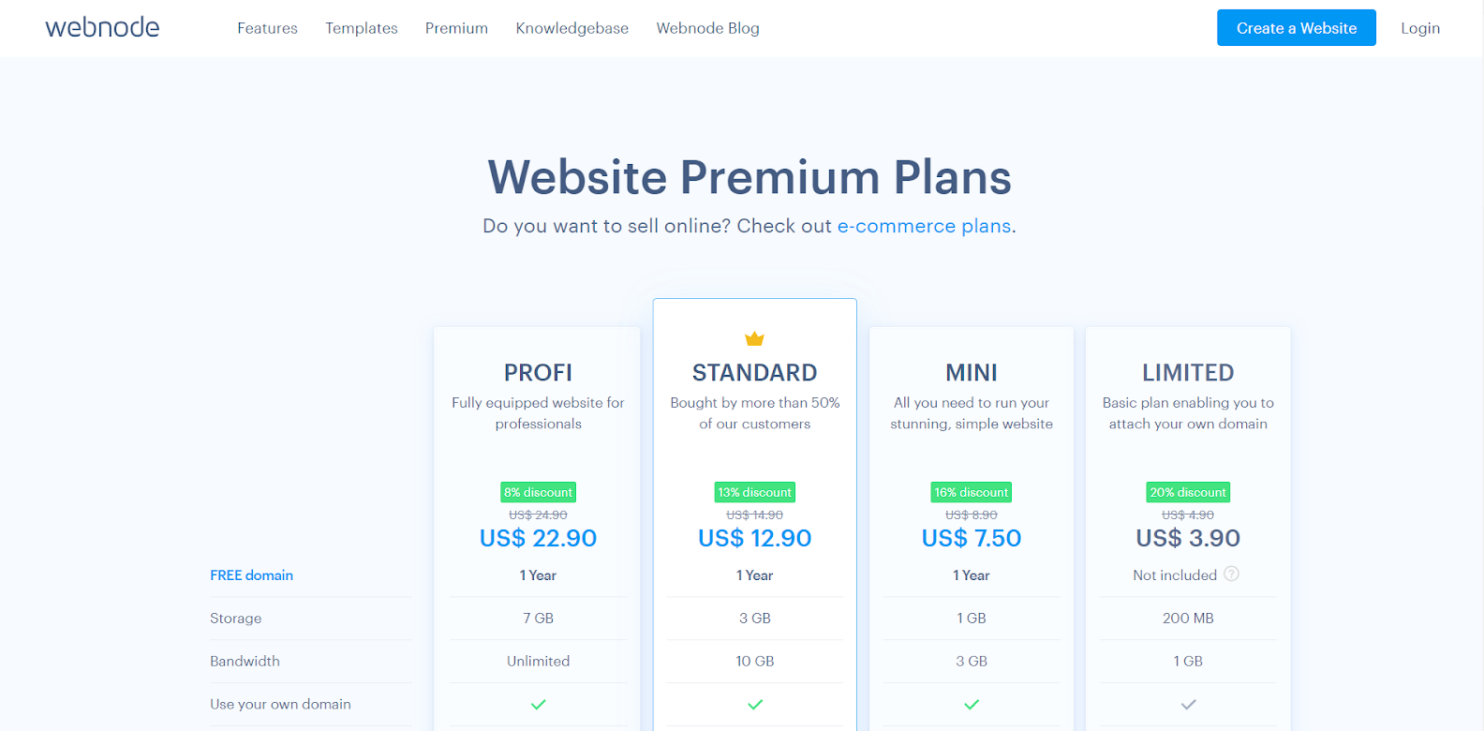
Task: Click the green checkmark in PROFI column
Action: click(x=538, y=704)
